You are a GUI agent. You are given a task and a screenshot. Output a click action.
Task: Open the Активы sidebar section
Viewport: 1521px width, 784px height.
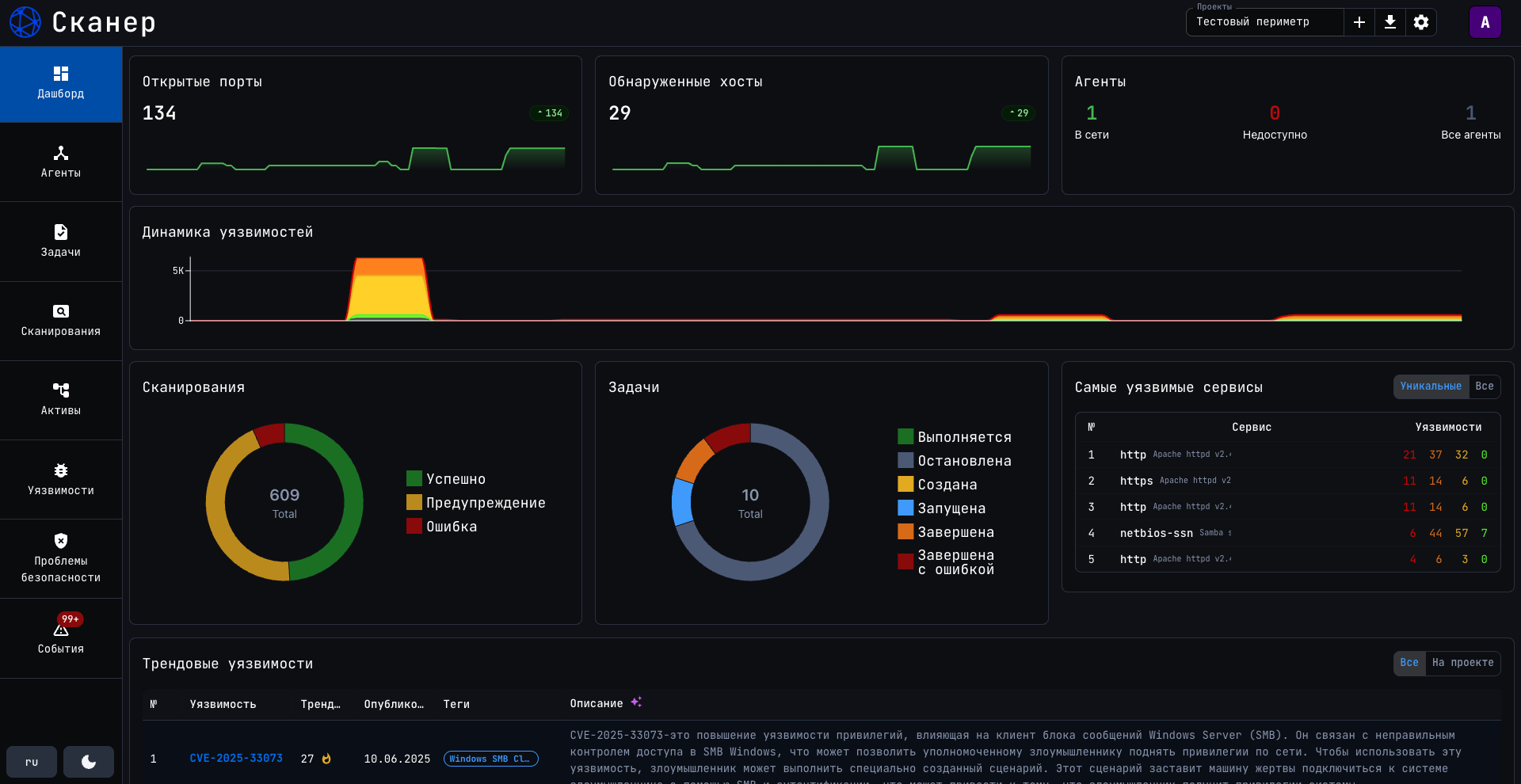(x=61, y=399)
